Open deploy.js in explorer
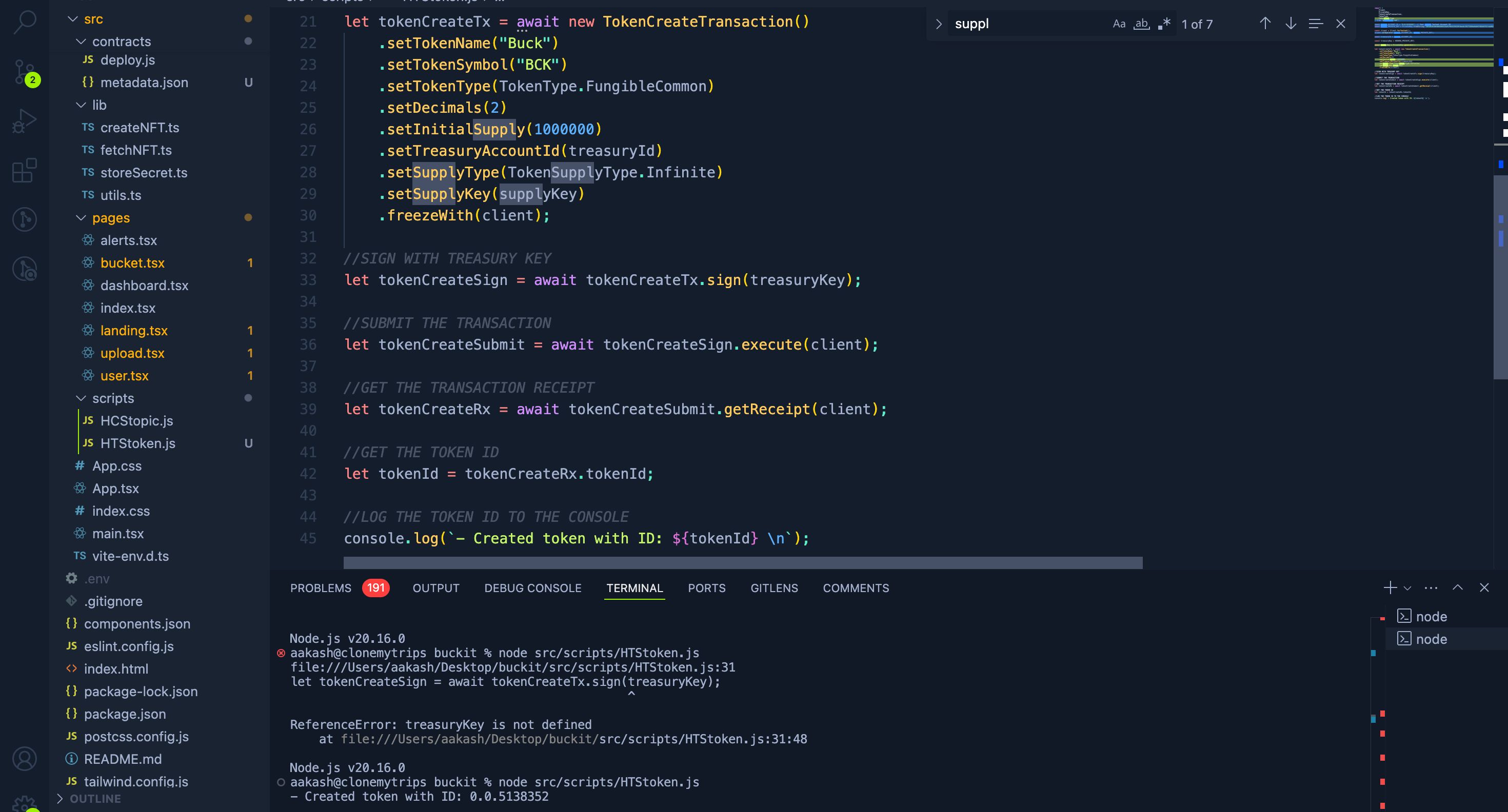The image size is (1508, 812). click(x=128, y=59)
